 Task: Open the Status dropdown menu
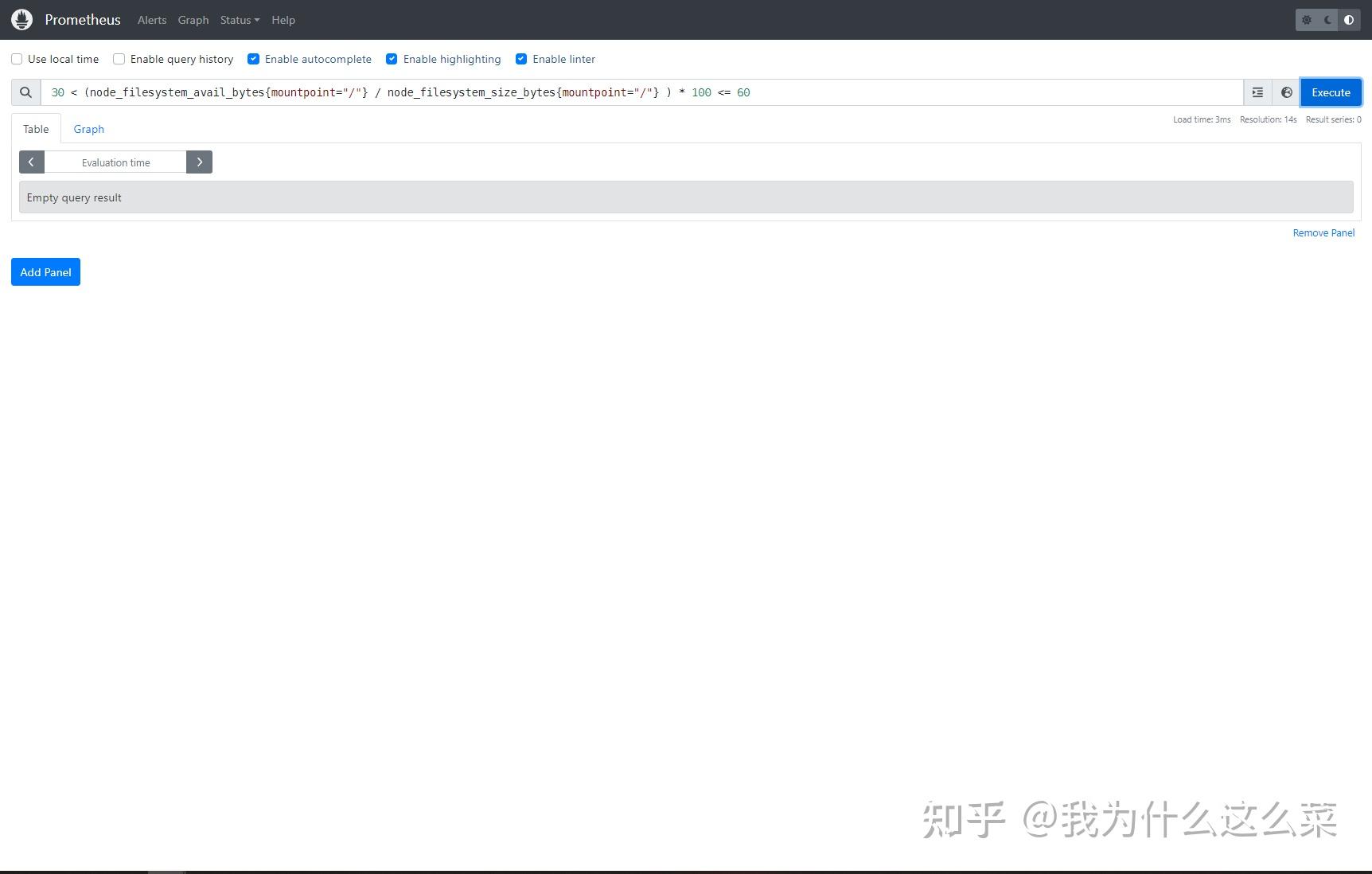coord(239,20)
